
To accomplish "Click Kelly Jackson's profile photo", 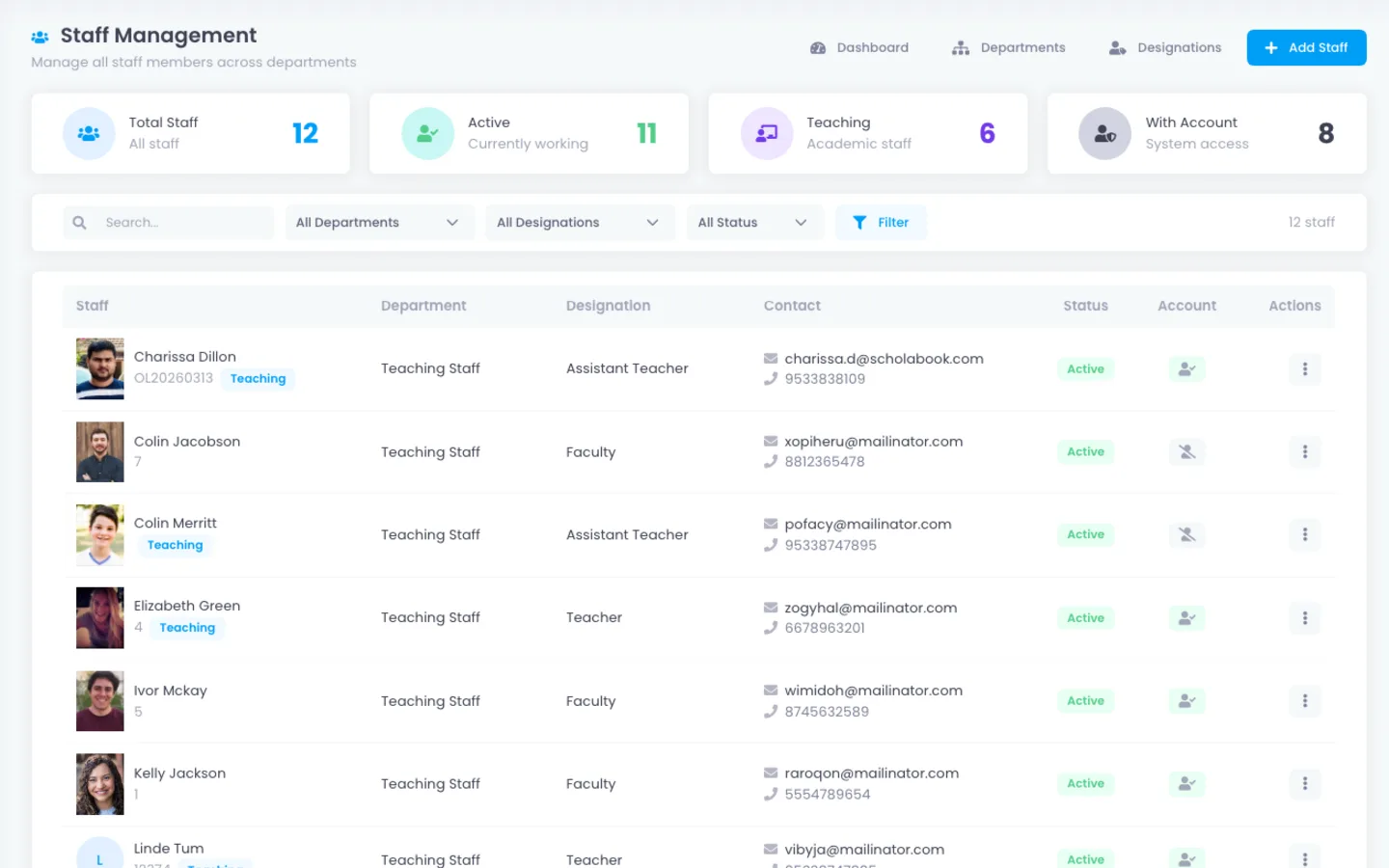I will click(x=100, y=784).
